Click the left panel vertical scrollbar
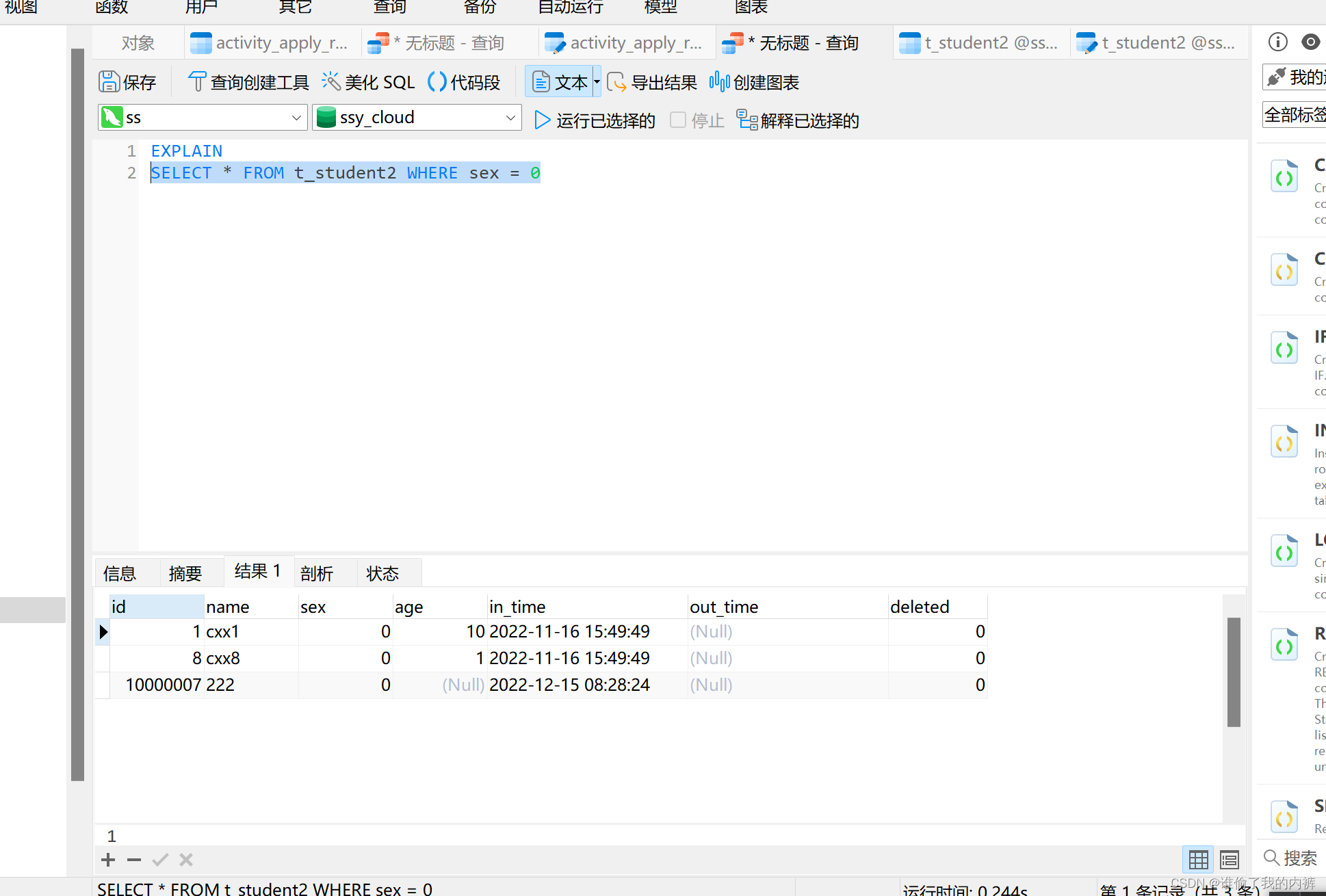 tap(77, 414)
